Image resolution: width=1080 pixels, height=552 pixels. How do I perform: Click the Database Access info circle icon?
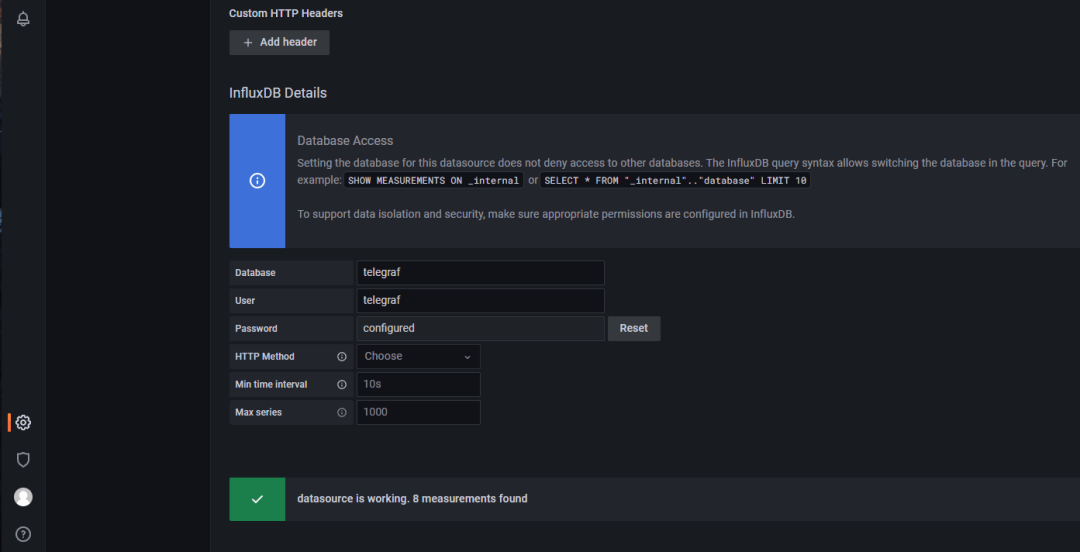tap(257, 181)
